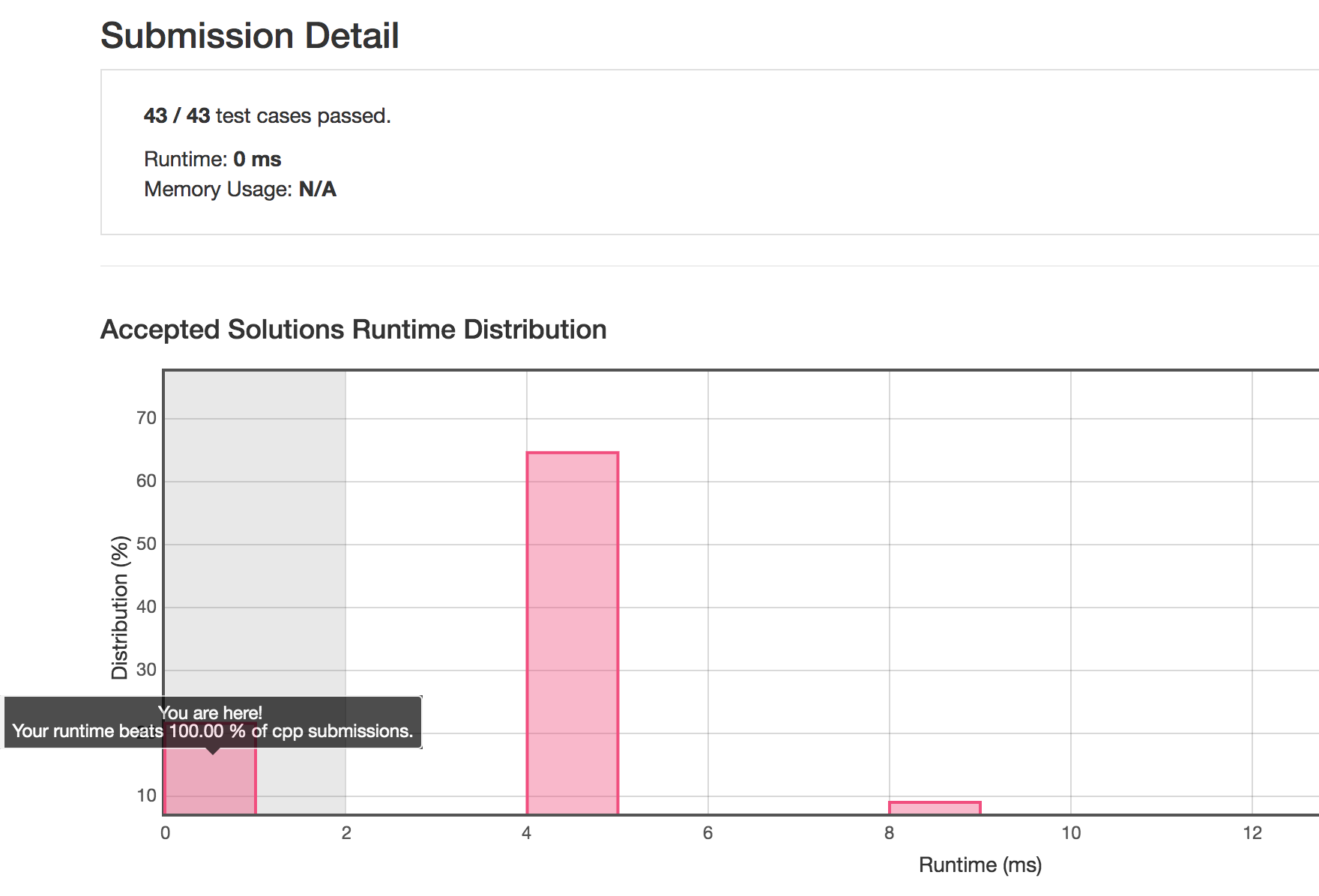The height and width of the screenshot is (896, 1319).
Task: Click the "Distribution (%)" y-axis title
Action: [x=120, y=607]
